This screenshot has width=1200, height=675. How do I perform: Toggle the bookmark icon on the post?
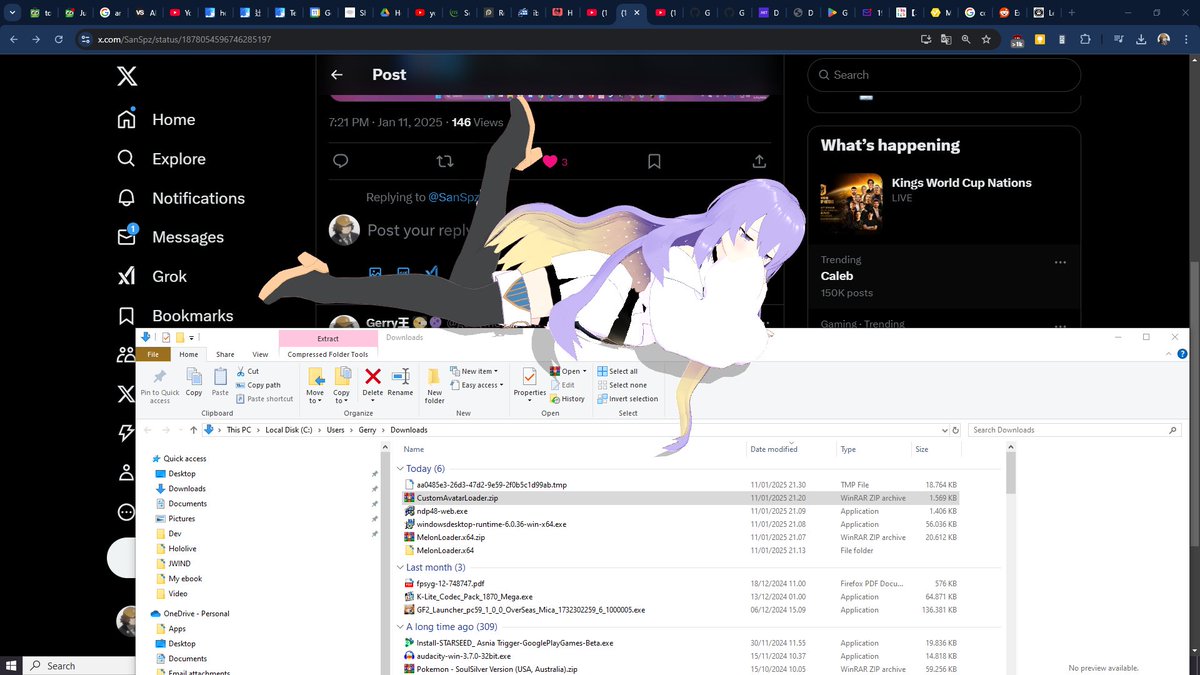click(x=654, y=161)
